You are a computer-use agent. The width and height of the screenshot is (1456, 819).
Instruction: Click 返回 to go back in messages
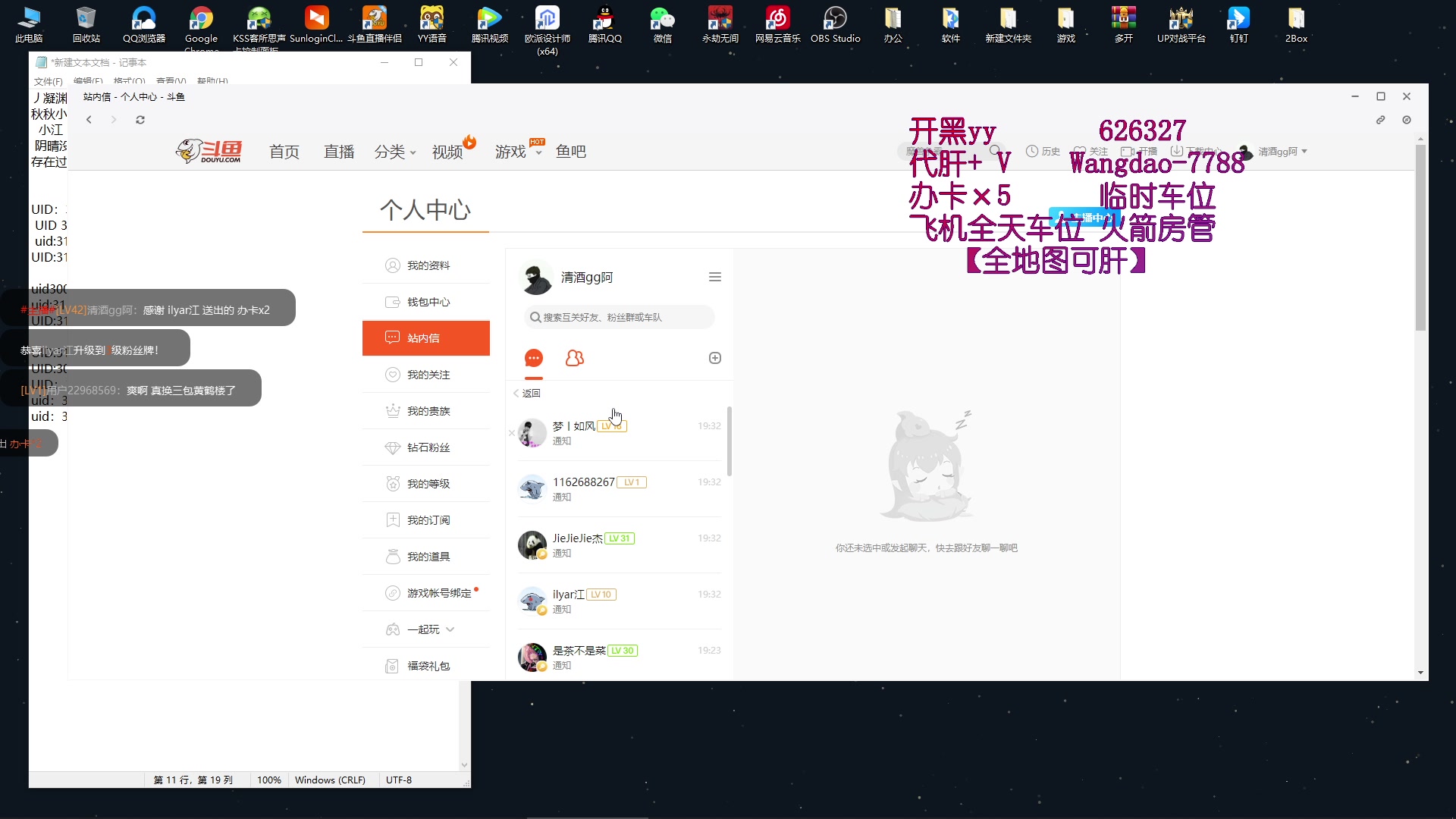527,393
